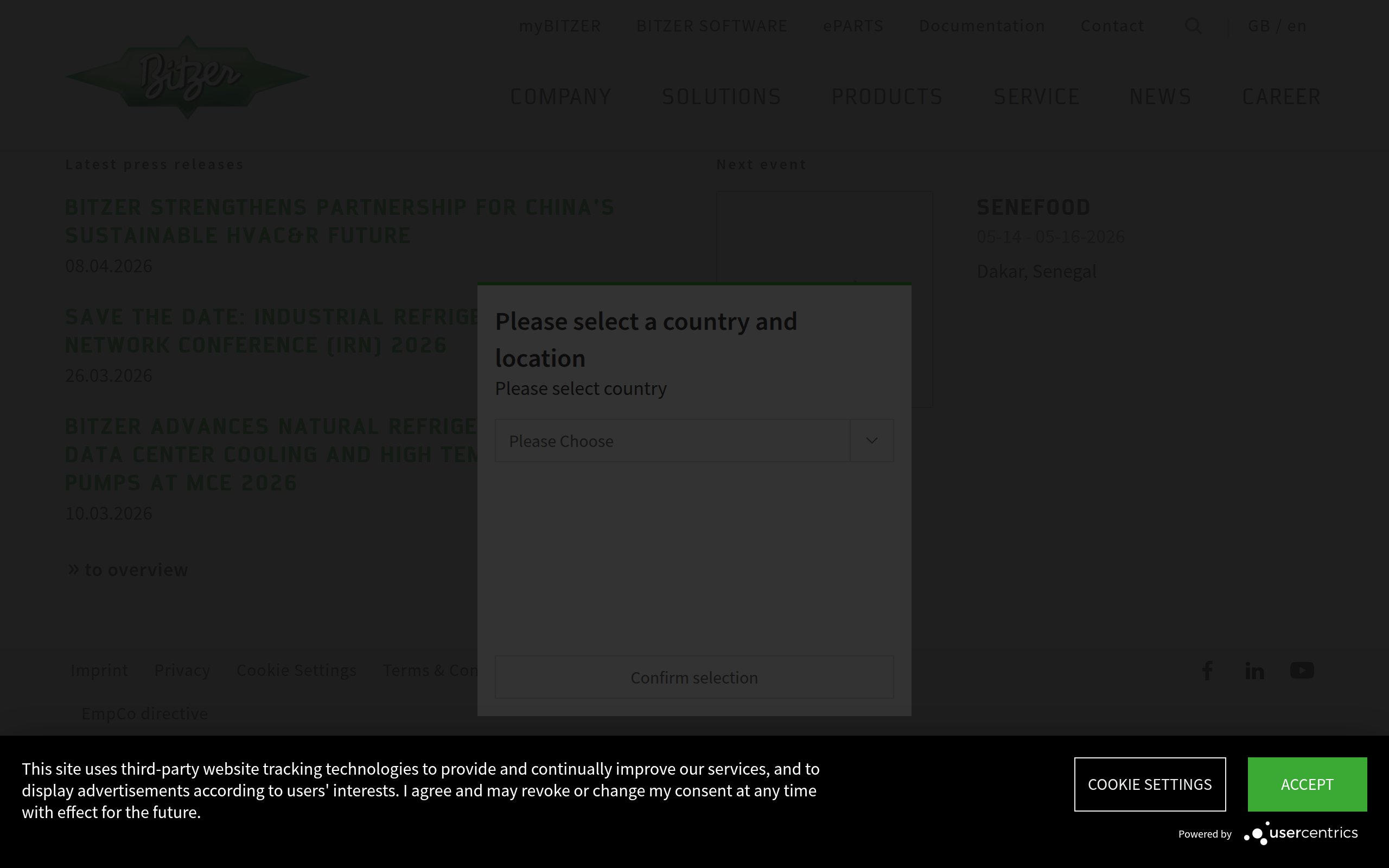Open Documentation link

[982, 26]
